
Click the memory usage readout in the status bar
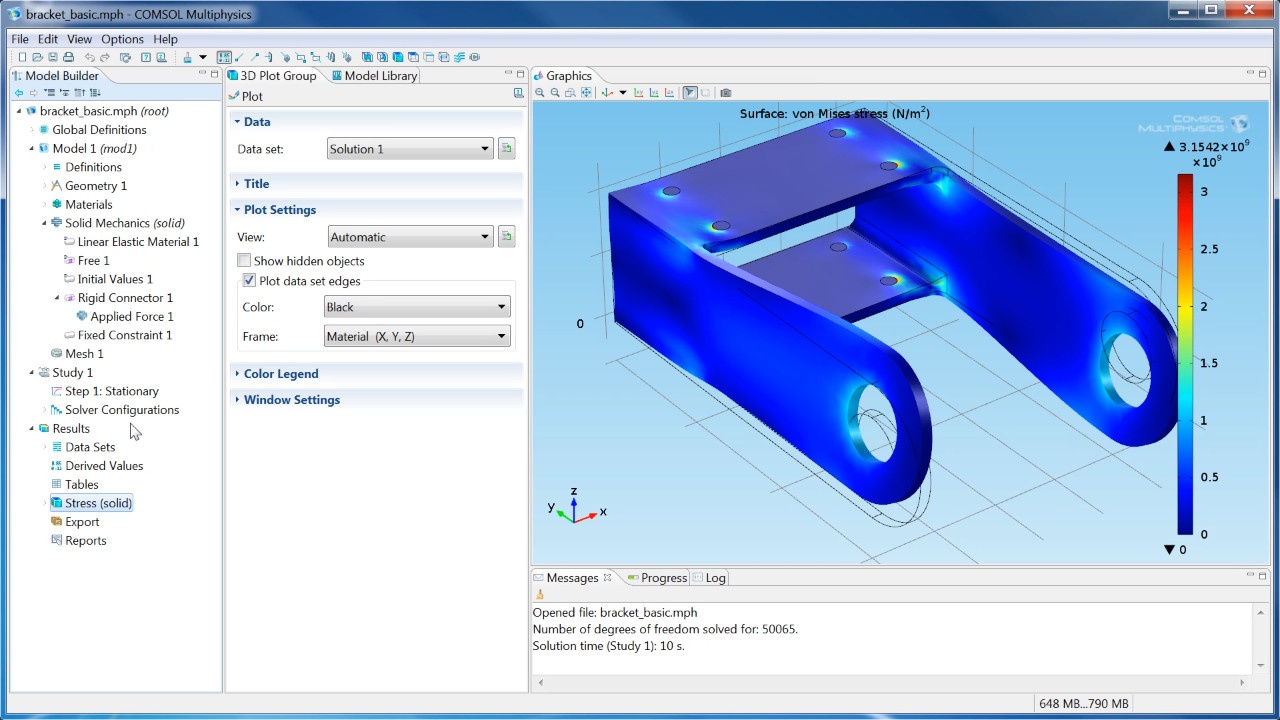tap(1084, 703)
